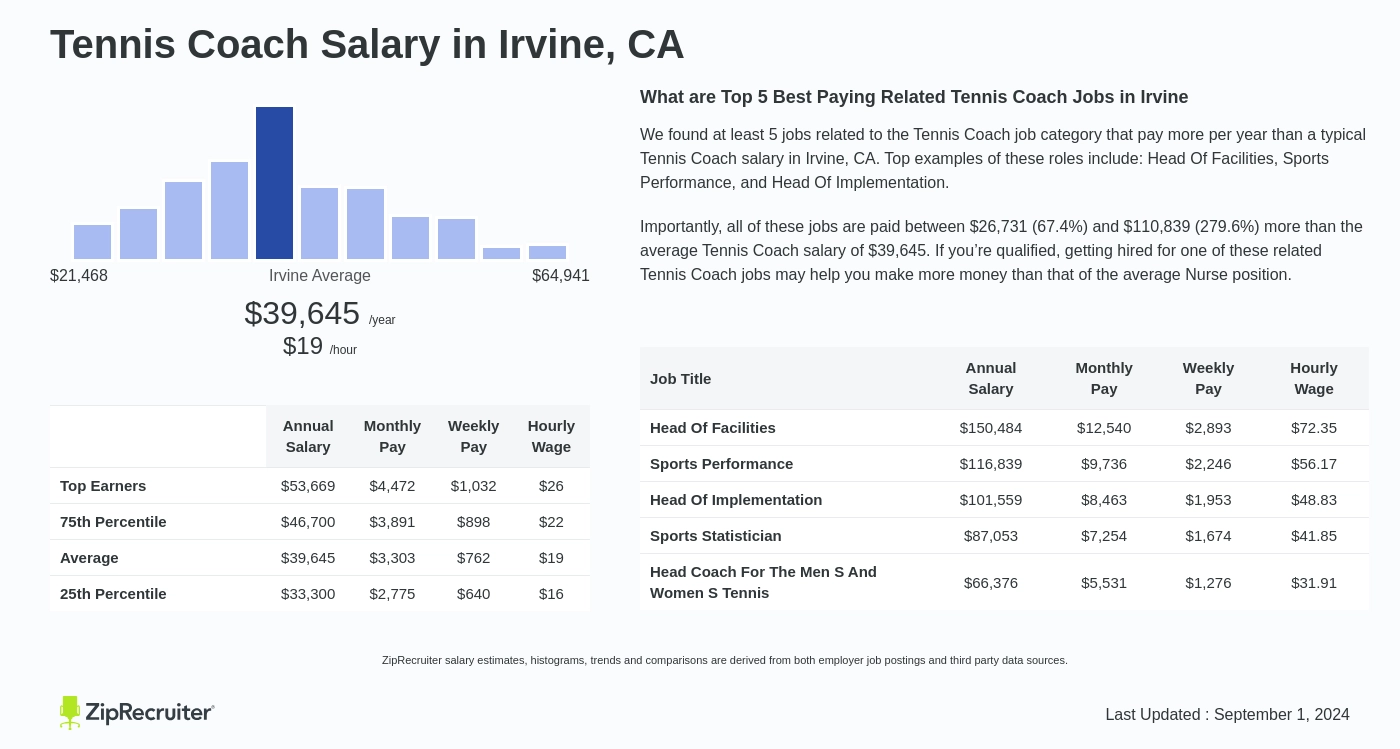Click Sports Statistician weekly pay $1,674
The height and width of the screenshot is (749, 1400).
pos(1208,536)
